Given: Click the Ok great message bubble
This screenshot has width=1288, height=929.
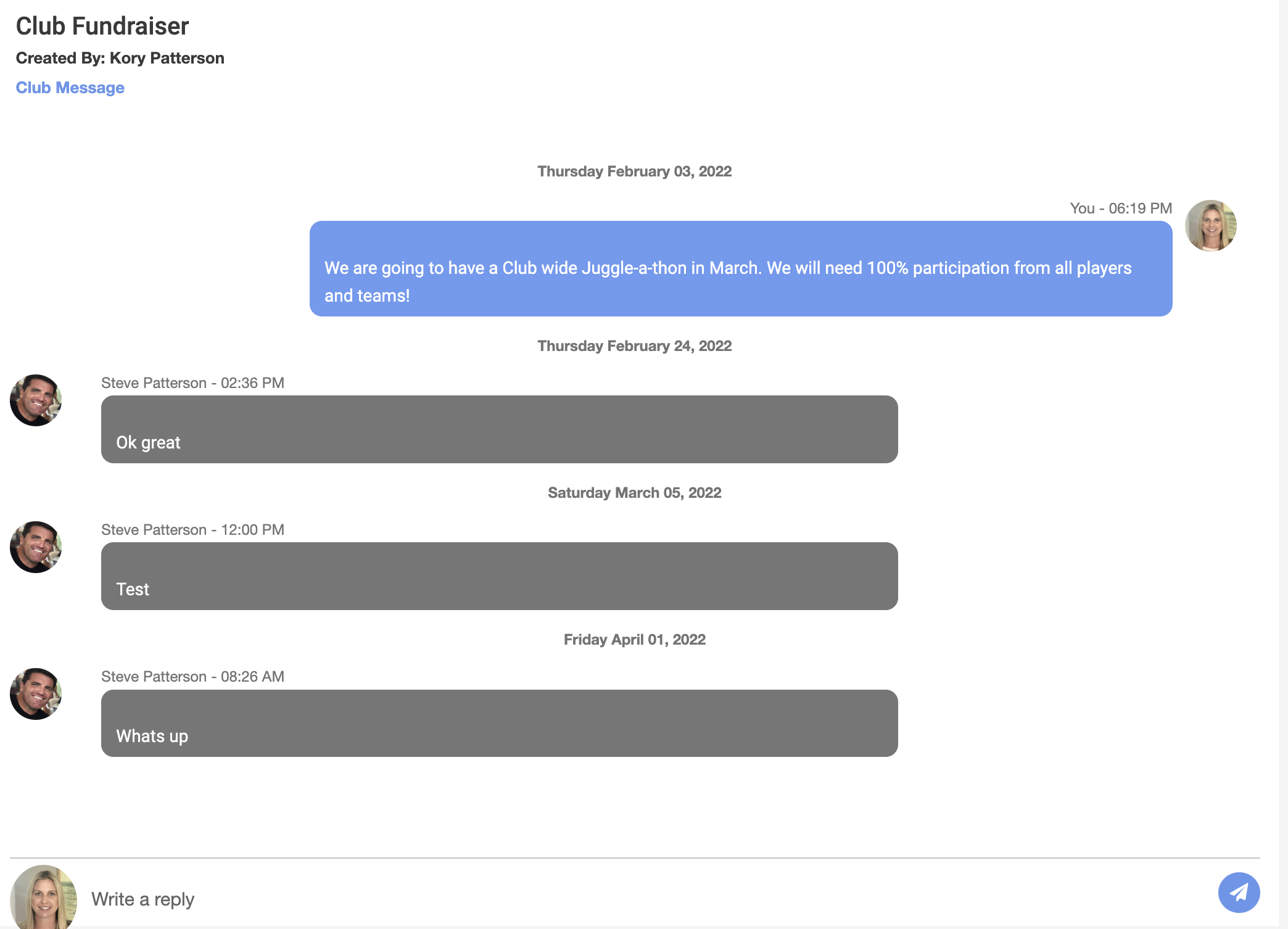Looking at the screenshot, I should [x=499, y=429].
